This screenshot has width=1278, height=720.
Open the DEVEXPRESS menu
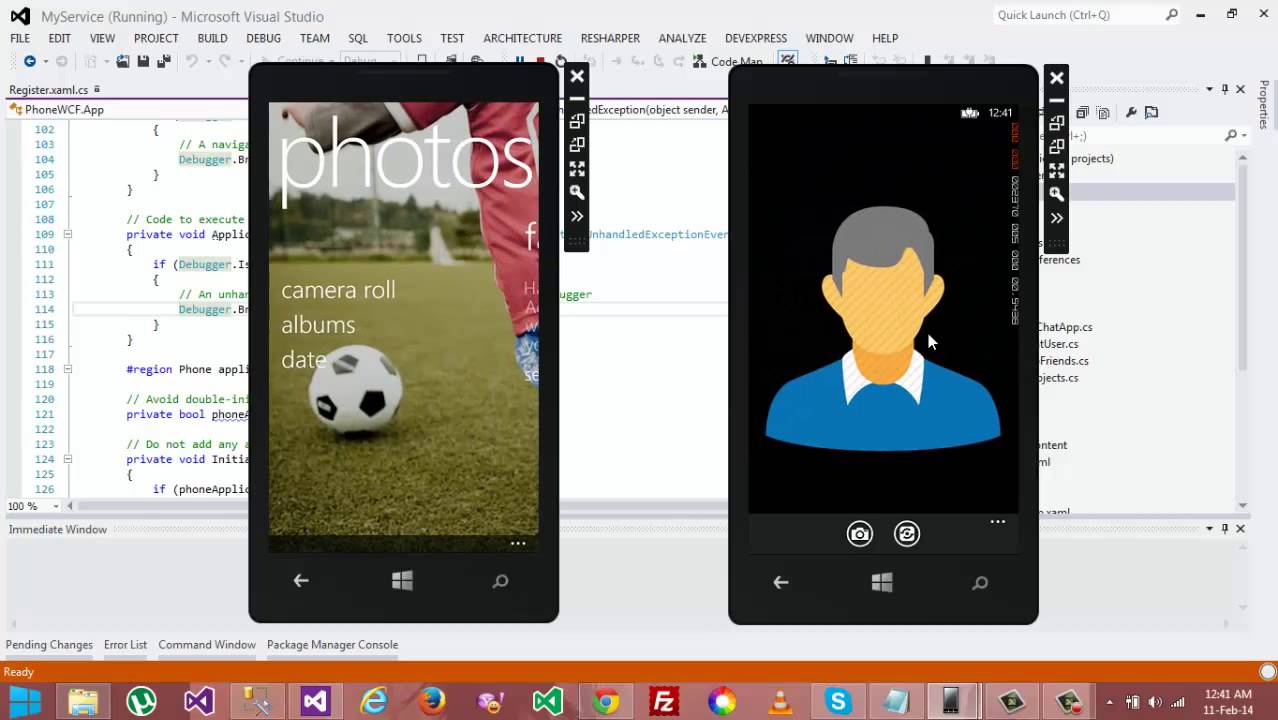click(x=755, y=38)
